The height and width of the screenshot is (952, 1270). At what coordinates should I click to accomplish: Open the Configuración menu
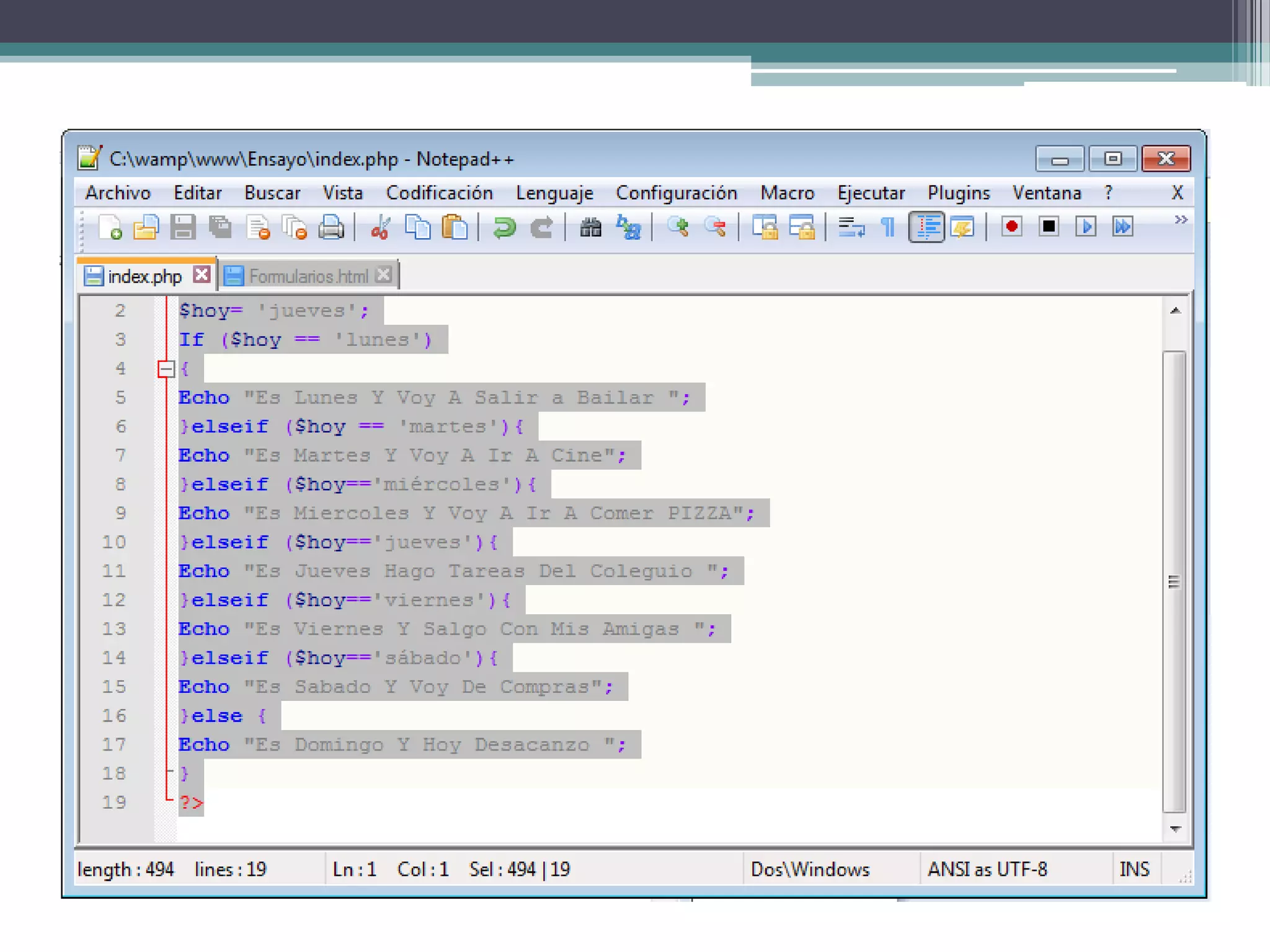point(677,193)
